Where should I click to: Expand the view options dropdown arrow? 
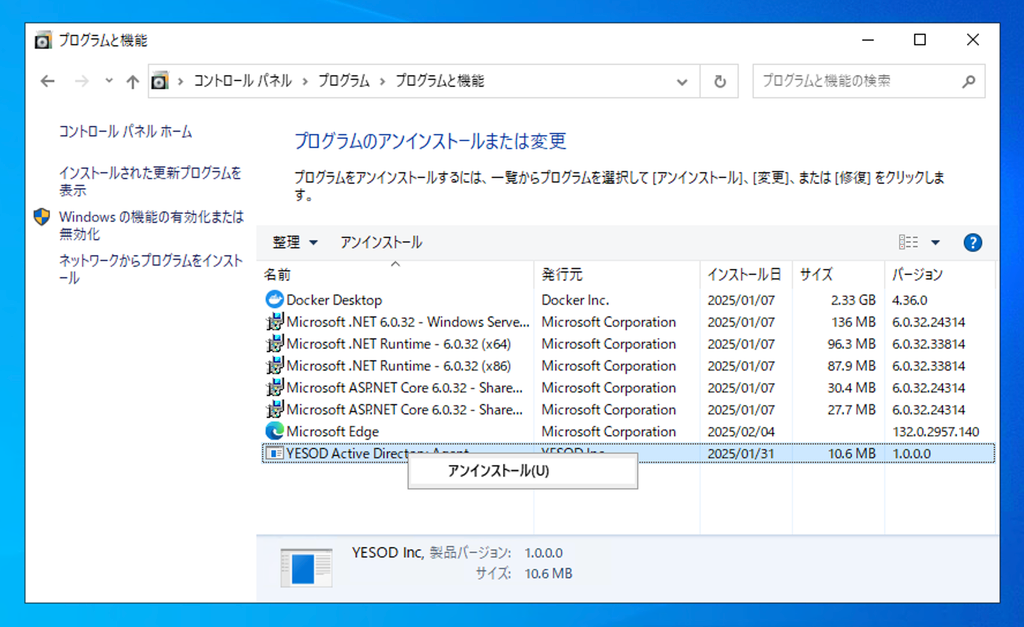point(935,242)
